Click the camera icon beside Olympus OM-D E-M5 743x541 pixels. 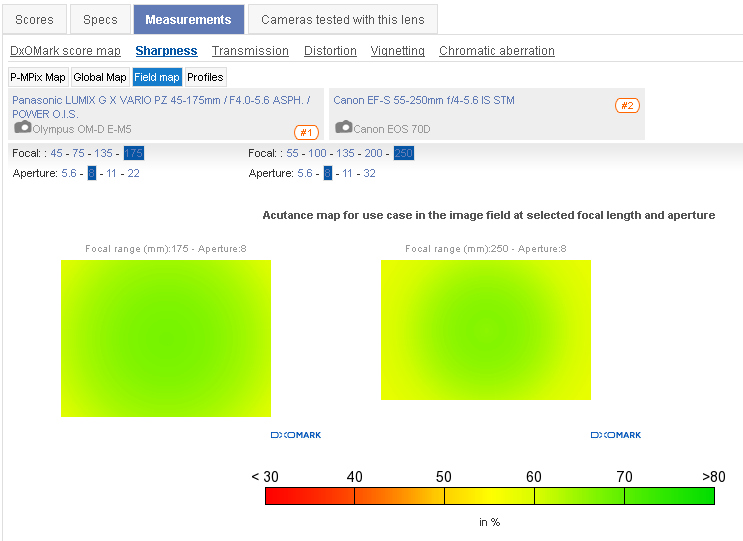coord(22,128)
